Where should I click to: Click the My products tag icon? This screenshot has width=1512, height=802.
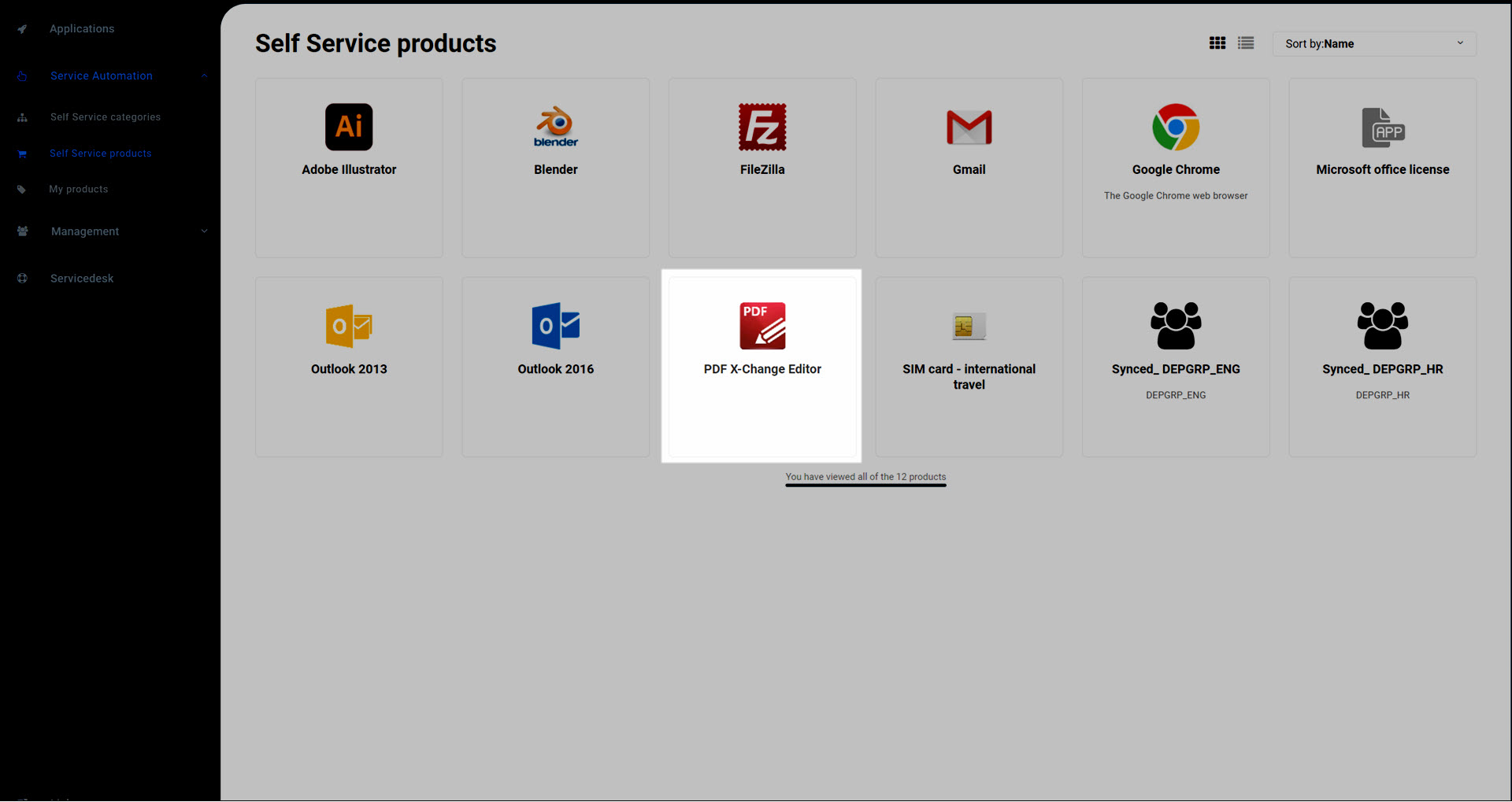coord(21,190)
